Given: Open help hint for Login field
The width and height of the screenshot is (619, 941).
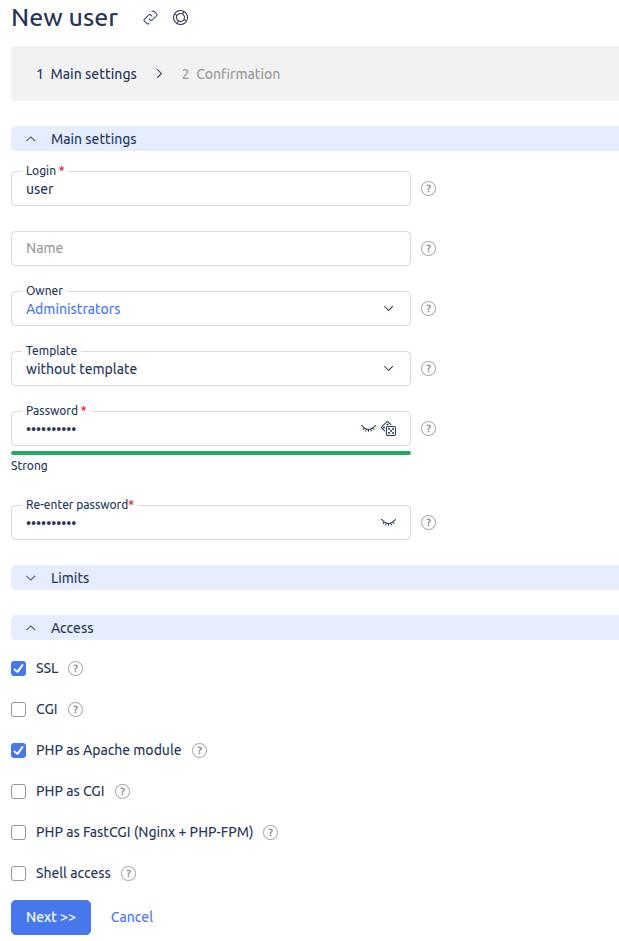Looking at the screenshot, I should tap(428, 188).
